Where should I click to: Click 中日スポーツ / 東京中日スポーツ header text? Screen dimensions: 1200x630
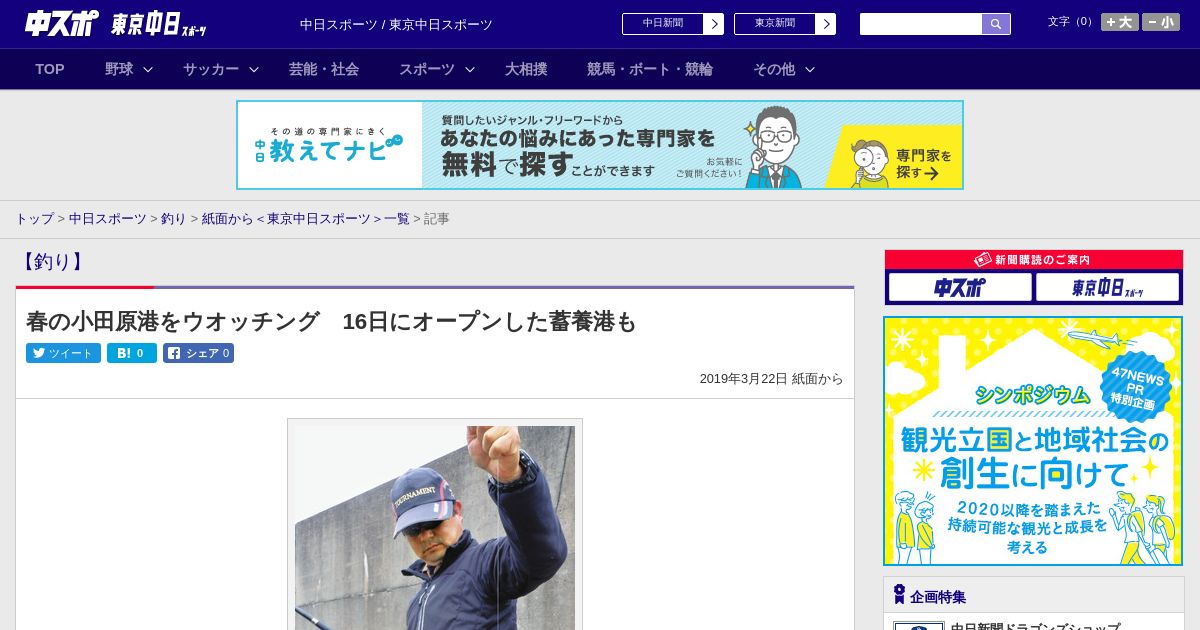(396, 25)
